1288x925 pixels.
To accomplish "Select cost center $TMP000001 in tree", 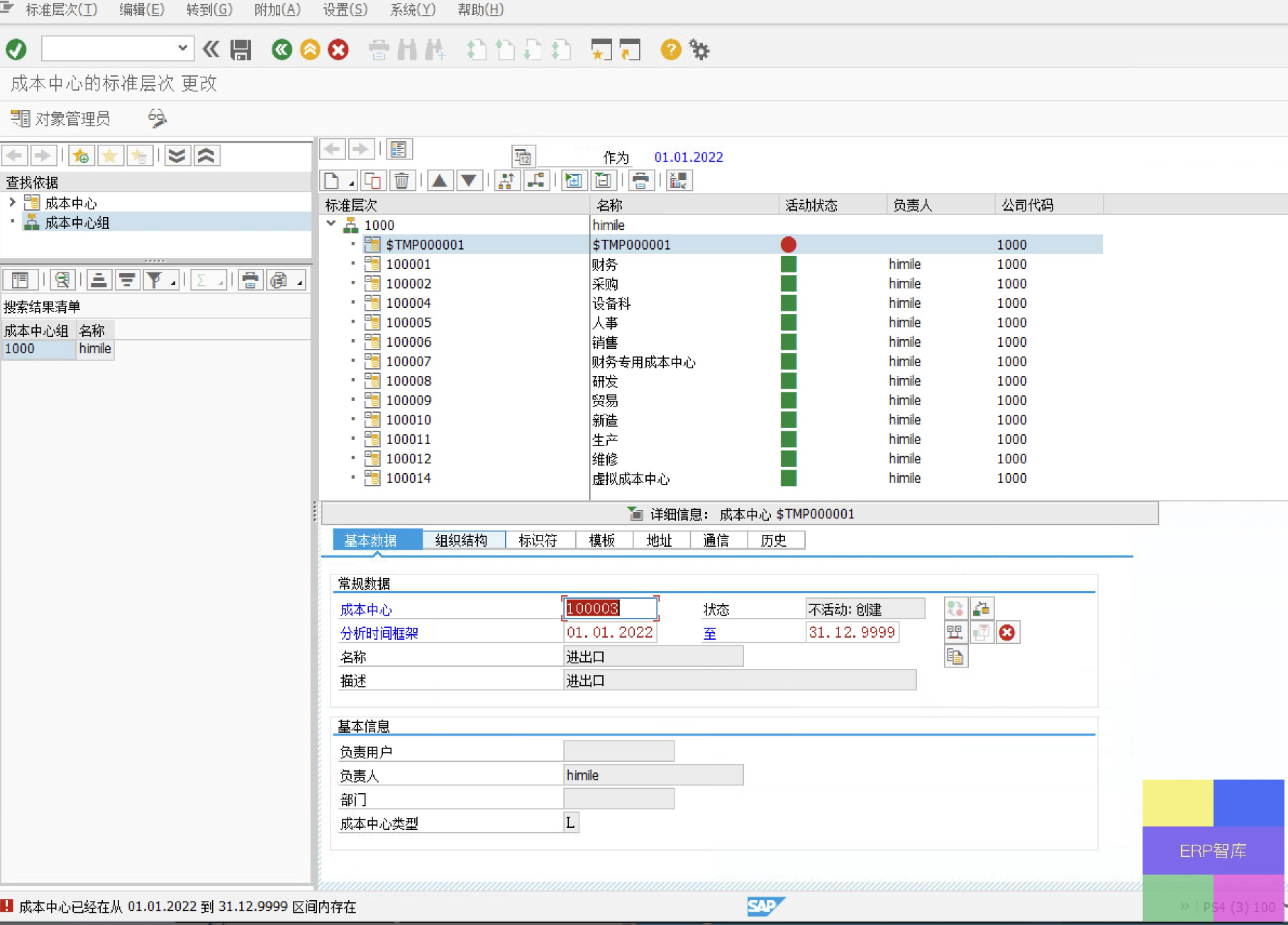I will pos(425,245).
